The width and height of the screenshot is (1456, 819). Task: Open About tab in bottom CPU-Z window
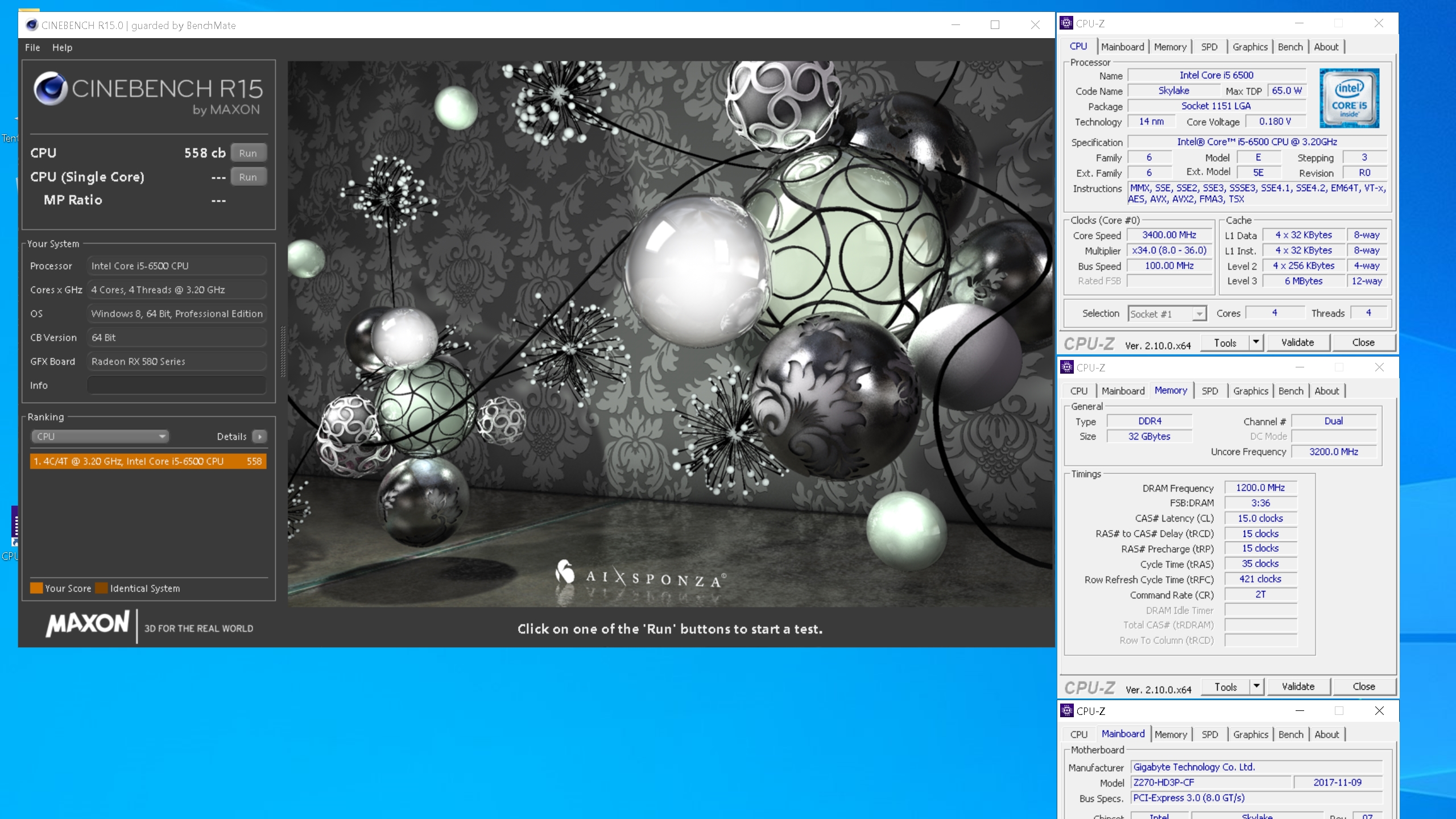[x=1326, y=735]
